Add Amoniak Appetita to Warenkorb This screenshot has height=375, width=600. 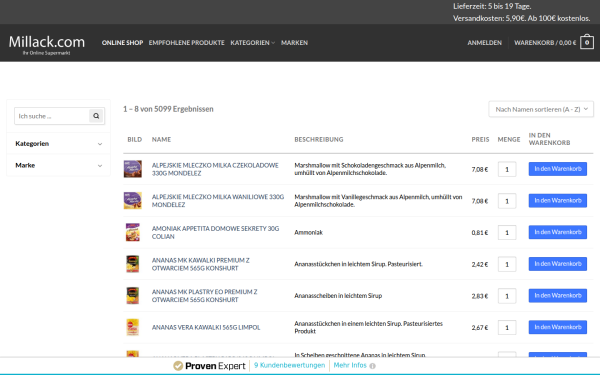[x=558, y=232]
